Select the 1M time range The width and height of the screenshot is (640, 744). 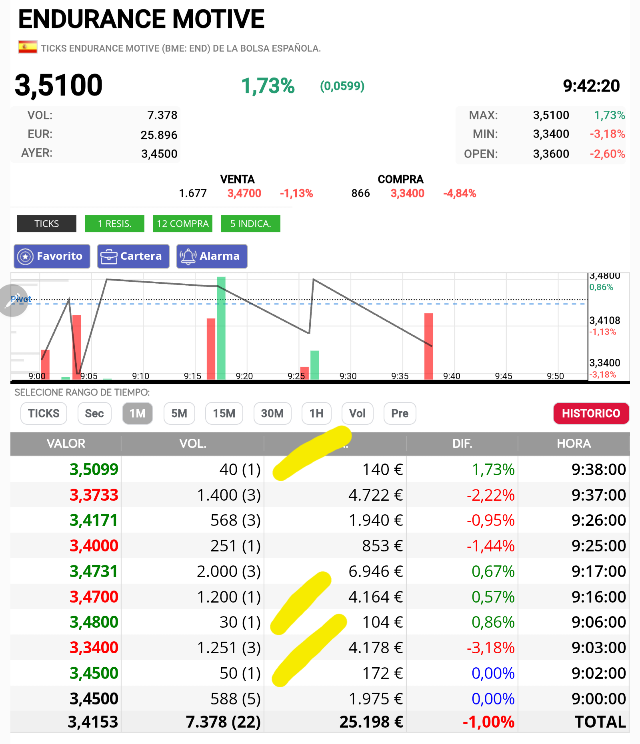coord(138,413)
